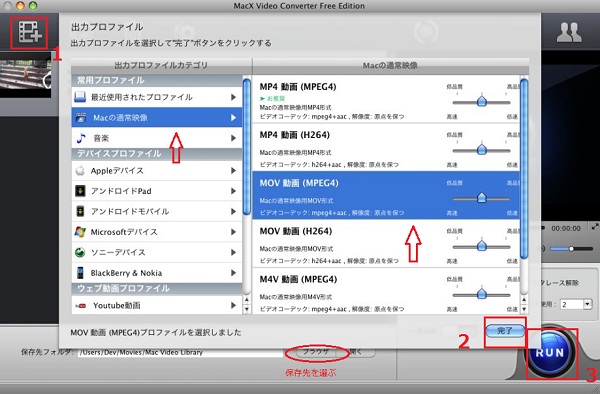The height and width of the screenshot is (394, 600).
Task: Open the users/about icon at top right
Action: pyautogui.click(x=569, y=33)
